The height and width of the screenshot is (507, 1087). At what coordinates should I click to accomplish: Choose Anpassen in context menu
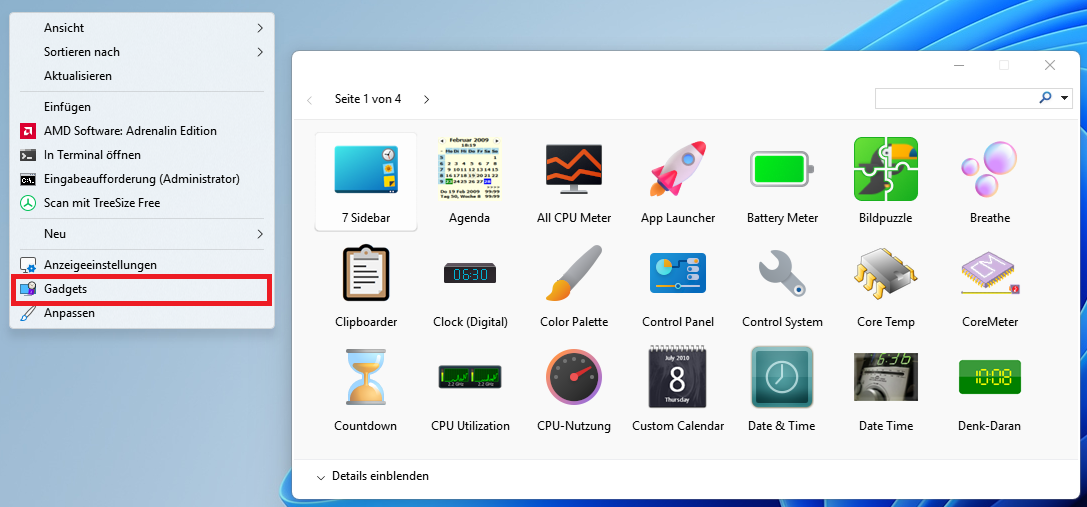point(142,313)
